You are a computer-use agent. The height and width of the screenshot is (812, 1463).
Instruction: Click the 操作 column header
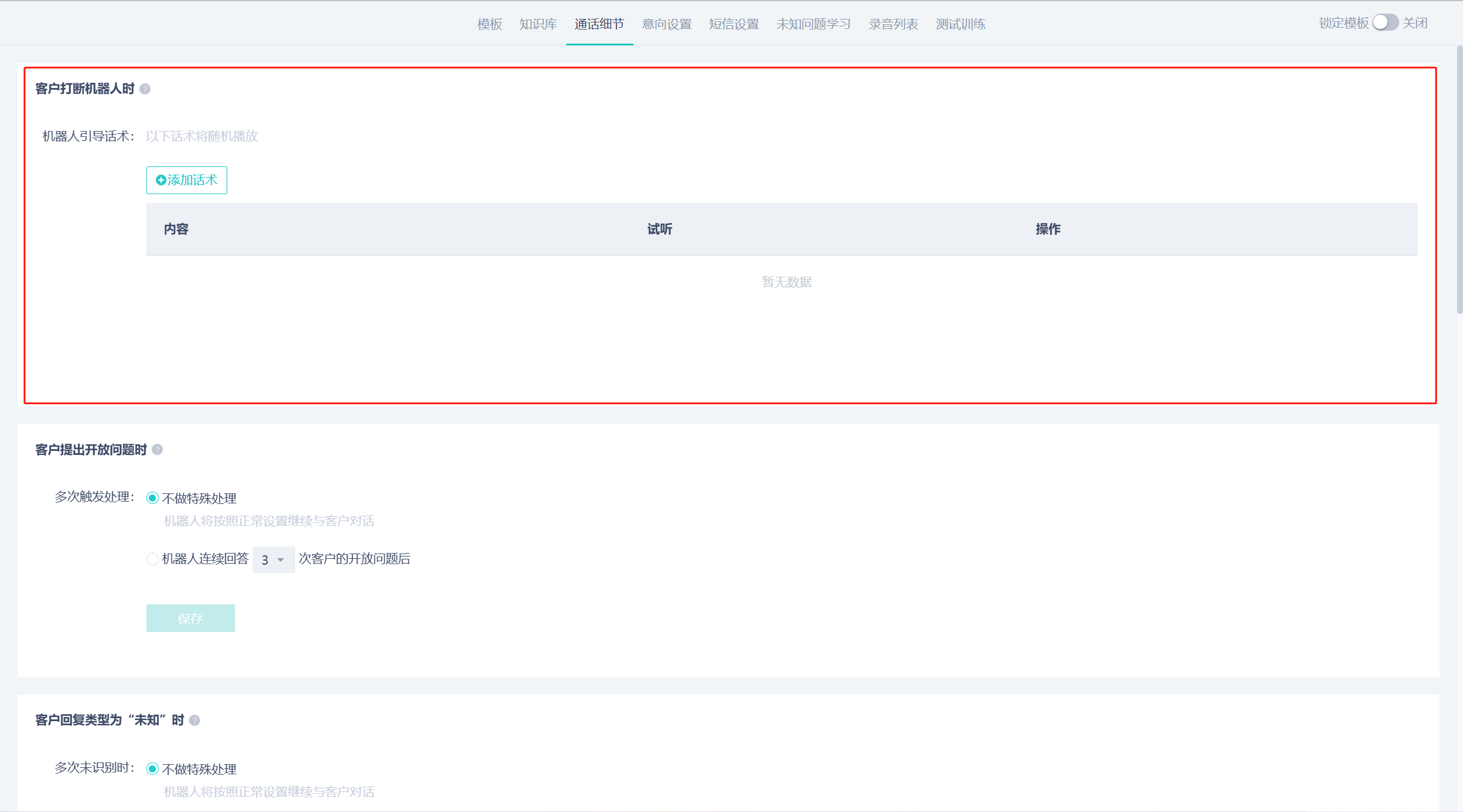click(x=1048, y=229)
